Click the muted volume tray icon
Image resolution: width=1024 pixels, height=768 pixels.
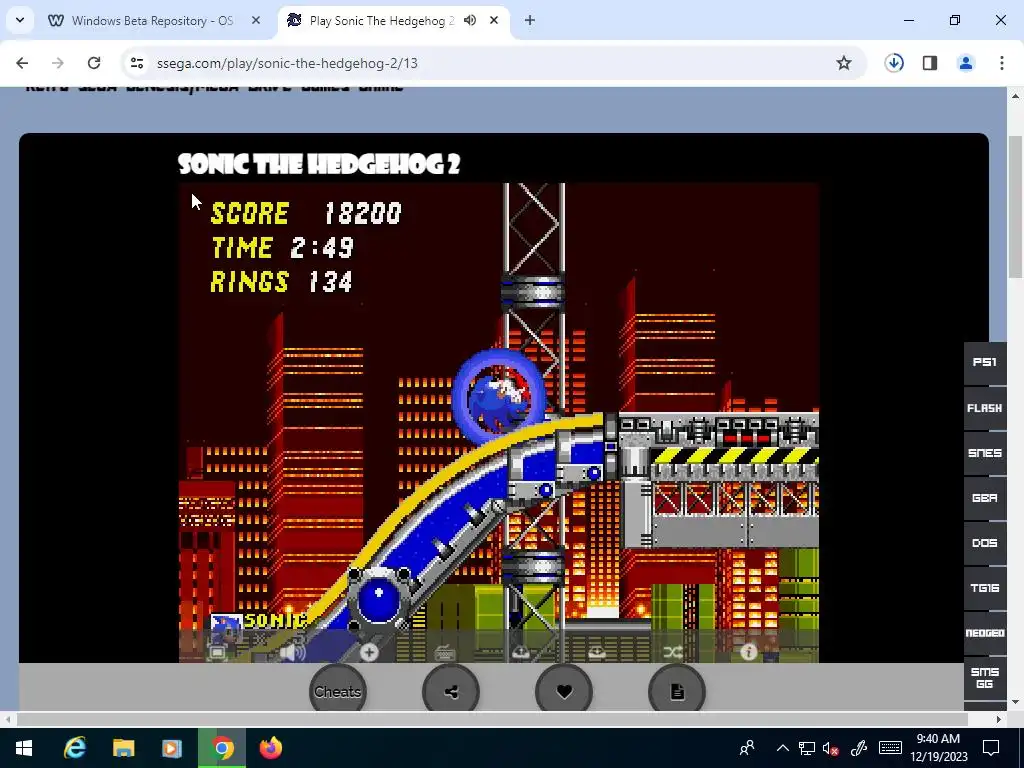pos(831,748)
